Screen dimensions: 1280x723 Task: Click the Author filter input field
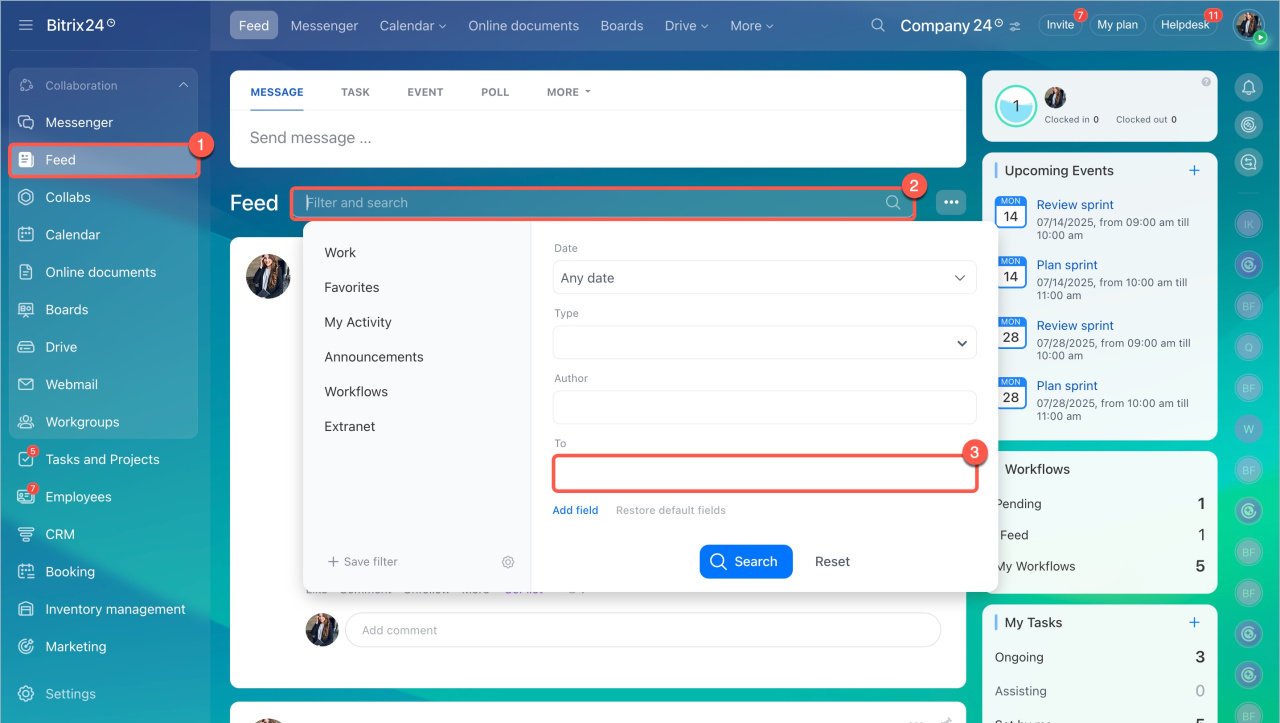(764, 408)
